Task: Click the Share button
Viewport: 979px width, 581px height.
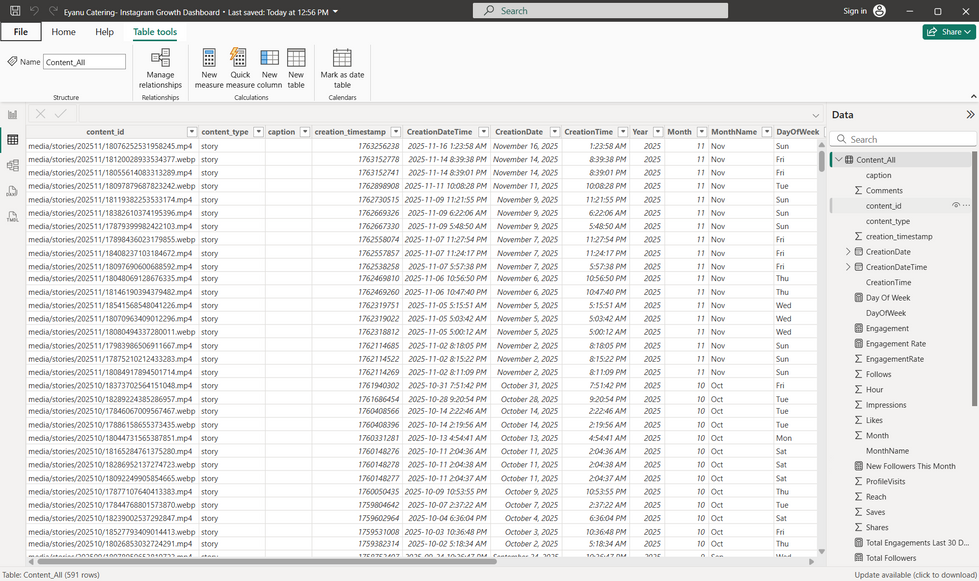Action: tap(948, 32)
